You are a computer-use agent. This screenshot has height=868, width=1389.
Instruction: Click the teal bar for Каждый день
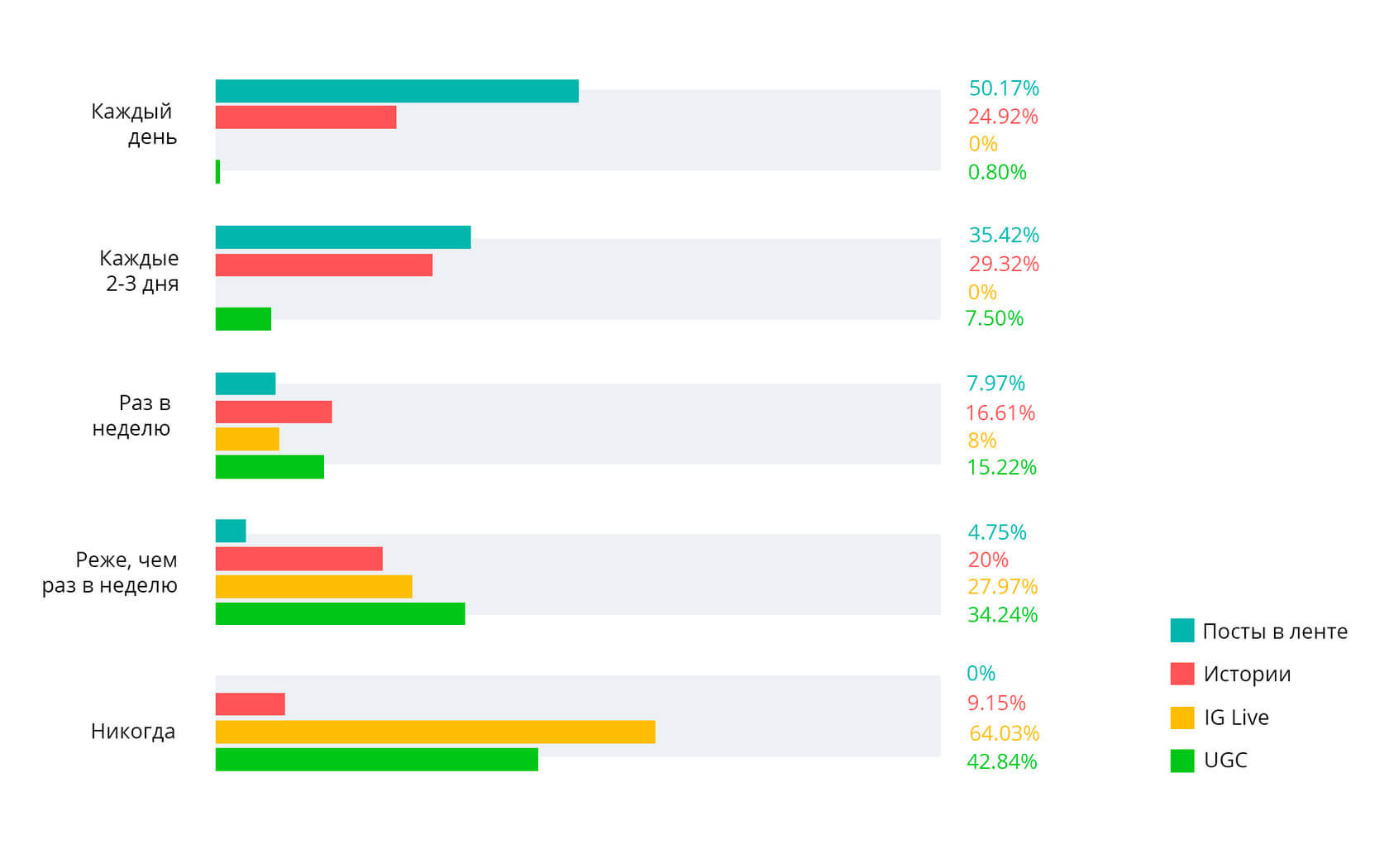point(397,91)
